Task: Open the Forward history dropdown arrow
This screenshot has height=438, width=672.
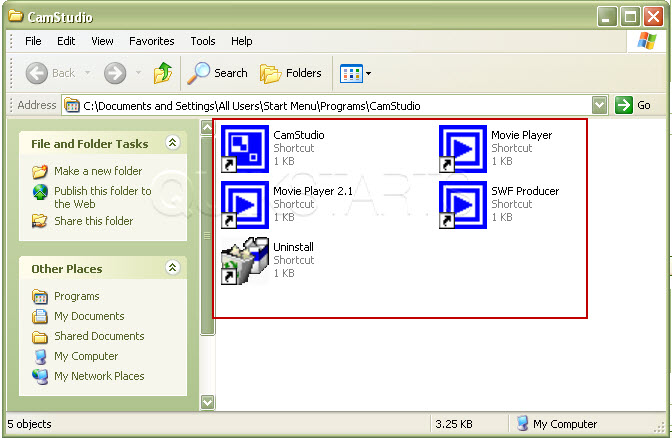Action: [x=138, y=73]
